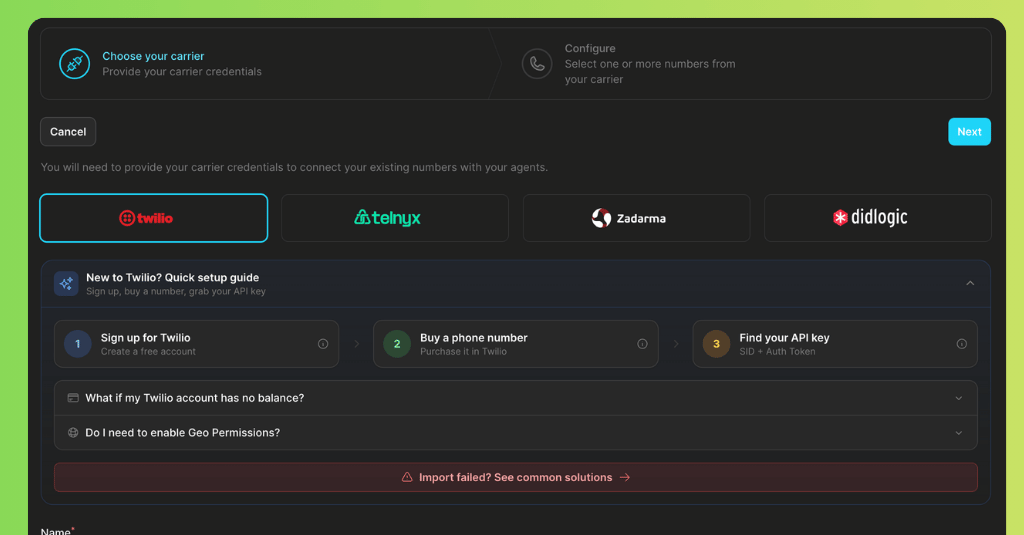Click the carrier credentials instruction sentence
This screenshot has width=1024, height=535.
tap(294, 167)
